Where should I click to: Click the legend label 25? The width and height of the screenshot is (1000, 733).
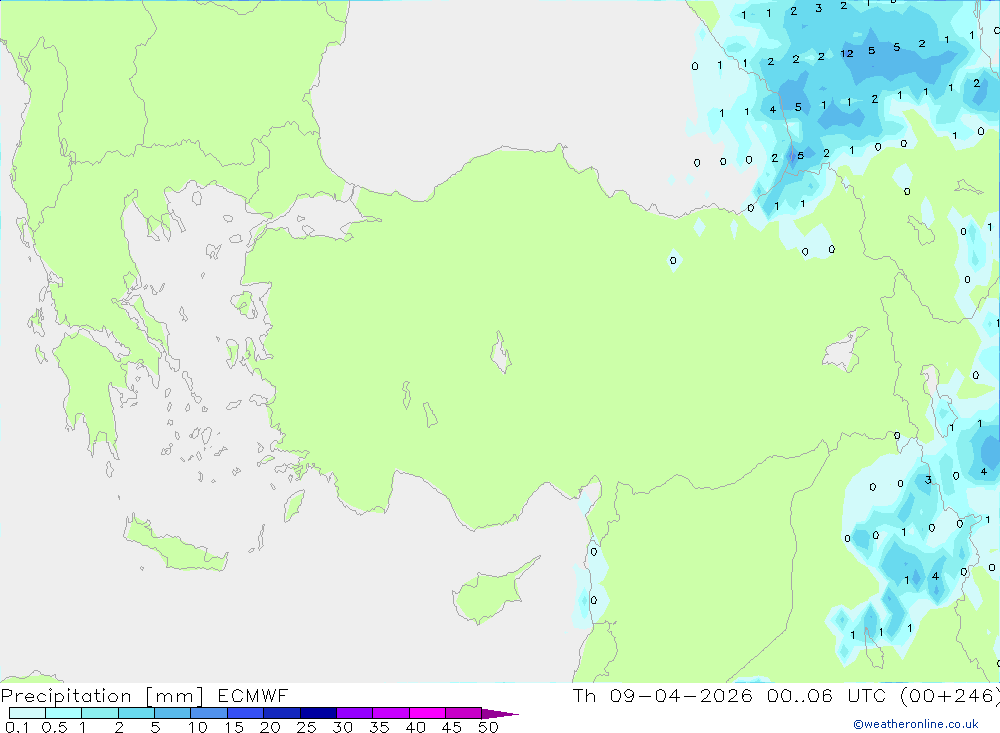pyautogui.click(x=306, y=727)
